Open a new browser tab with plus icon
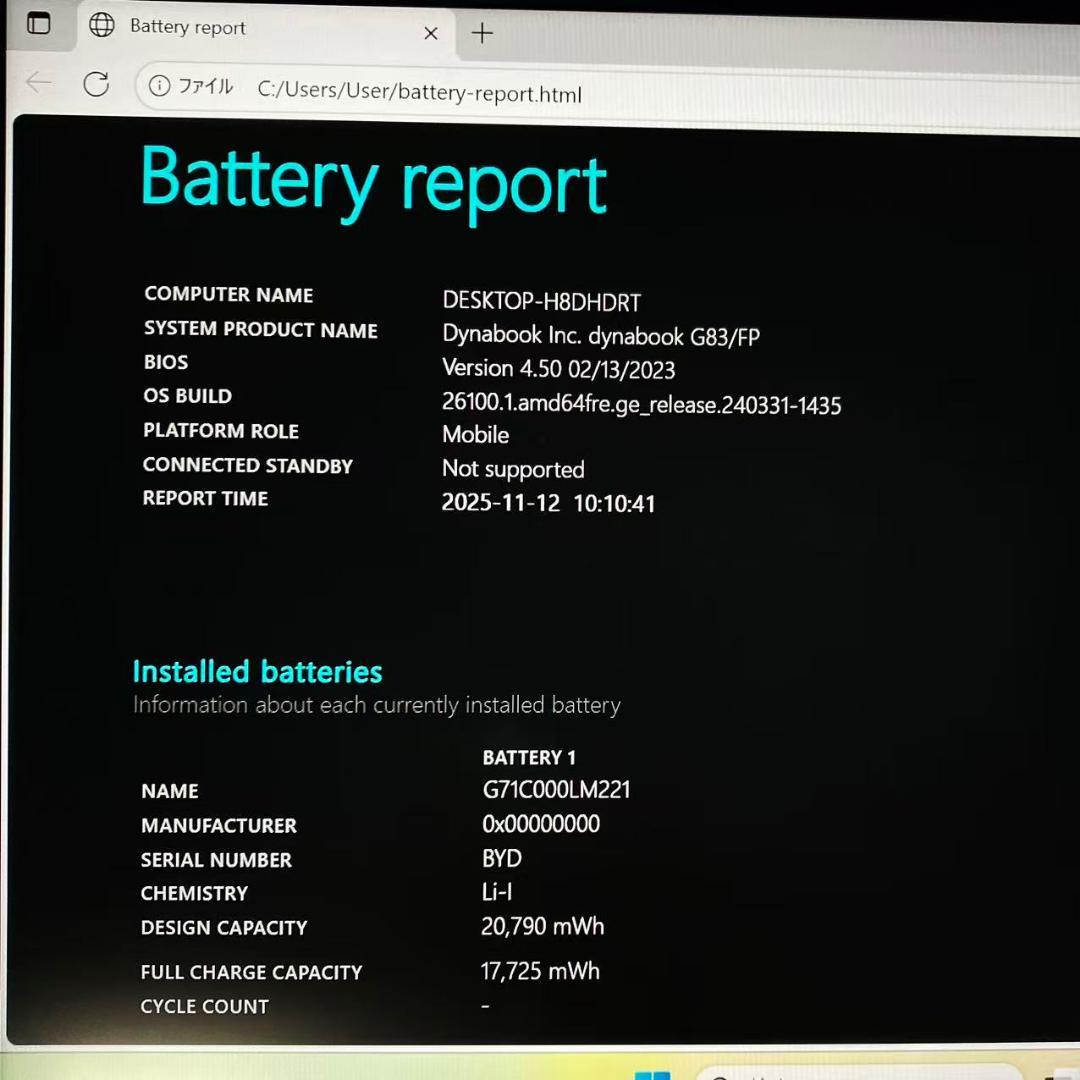 pyautogui.click(x=482, y=33)
